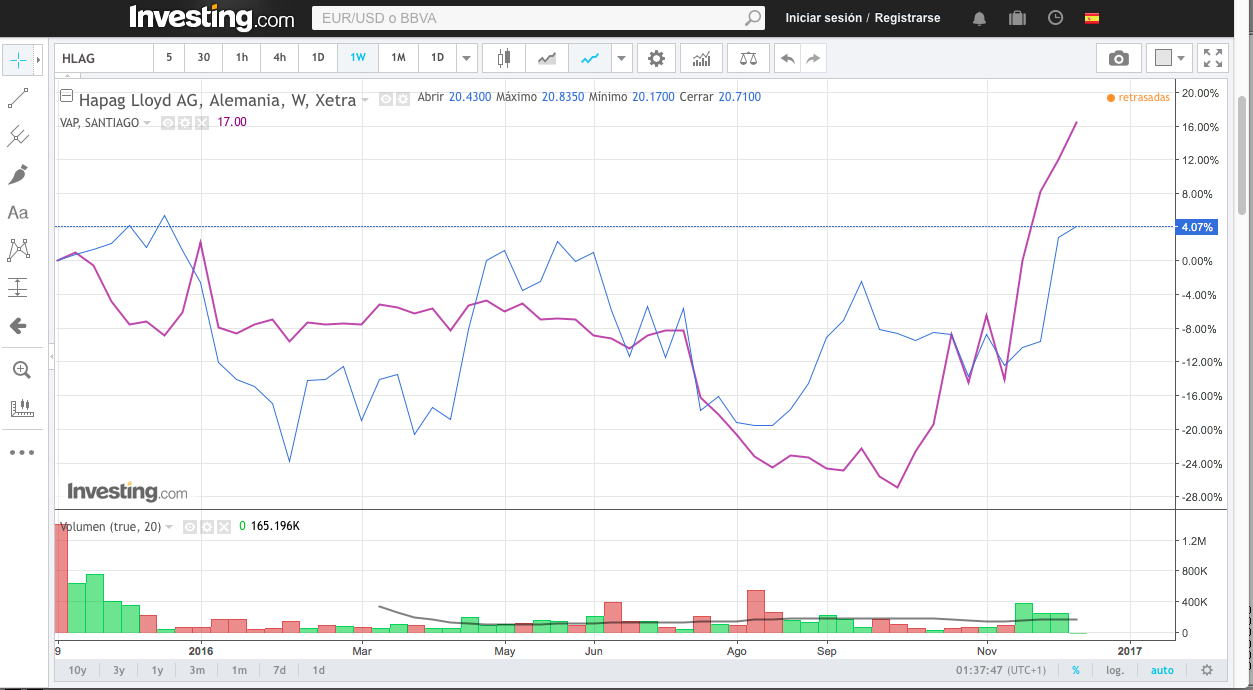Select the 1h interval
The height and width of the screenshot is (690, 1253).
click(x=242, y=58)
